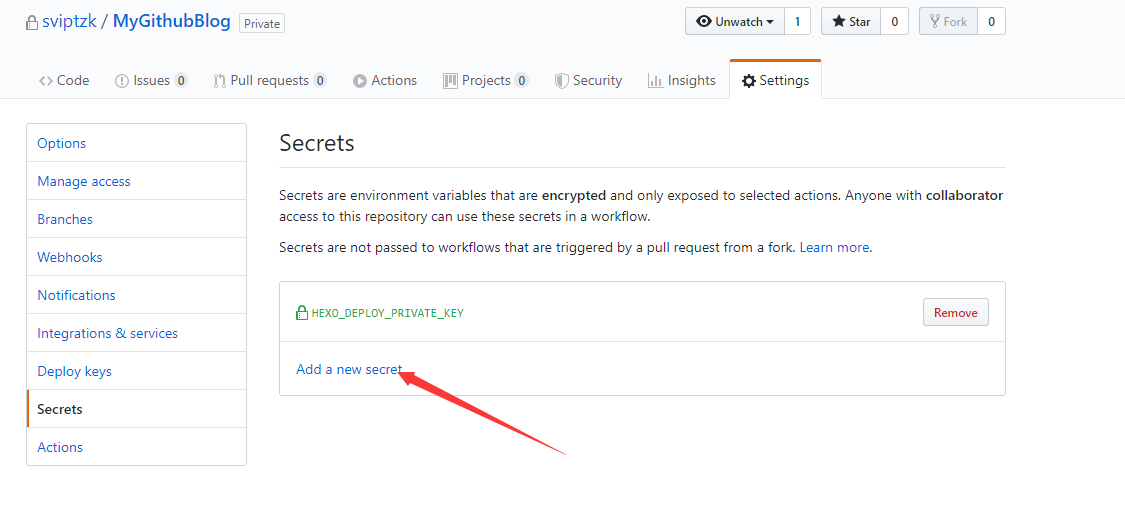The width and height of the screenshot is (1125, 514).
Task: Click the Issues circle icon
Action: coord(122,81)
